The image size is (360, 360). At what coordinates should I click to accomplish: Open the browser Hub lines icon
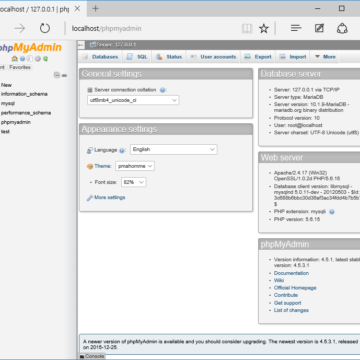[296, 28]
